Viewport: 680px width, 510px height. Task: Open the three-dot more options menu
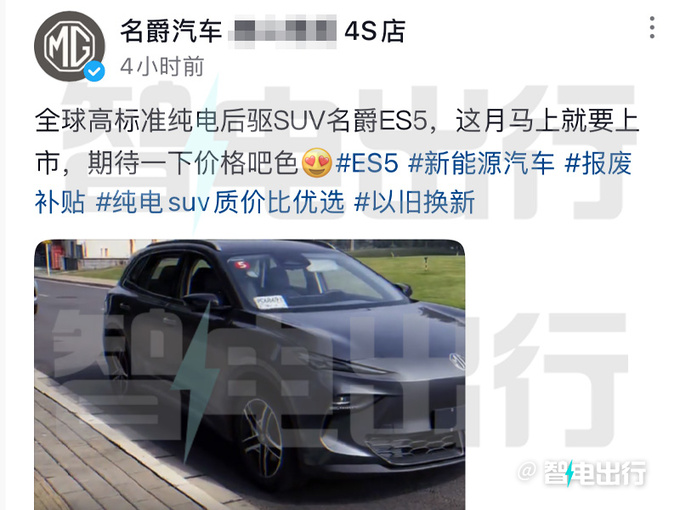[x=652, y=28]
